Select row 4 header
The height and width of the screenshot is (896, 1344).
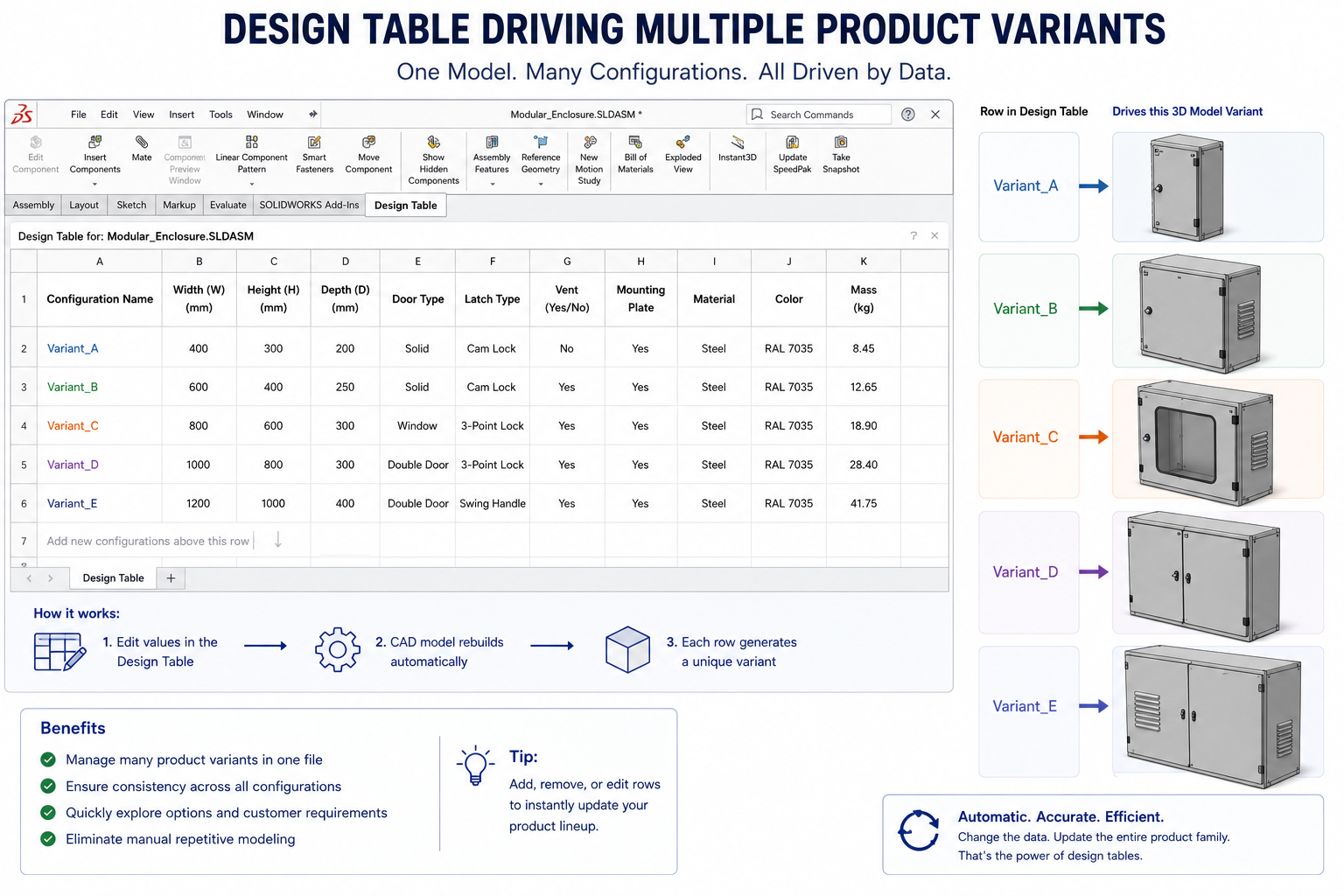pos(24,426)
